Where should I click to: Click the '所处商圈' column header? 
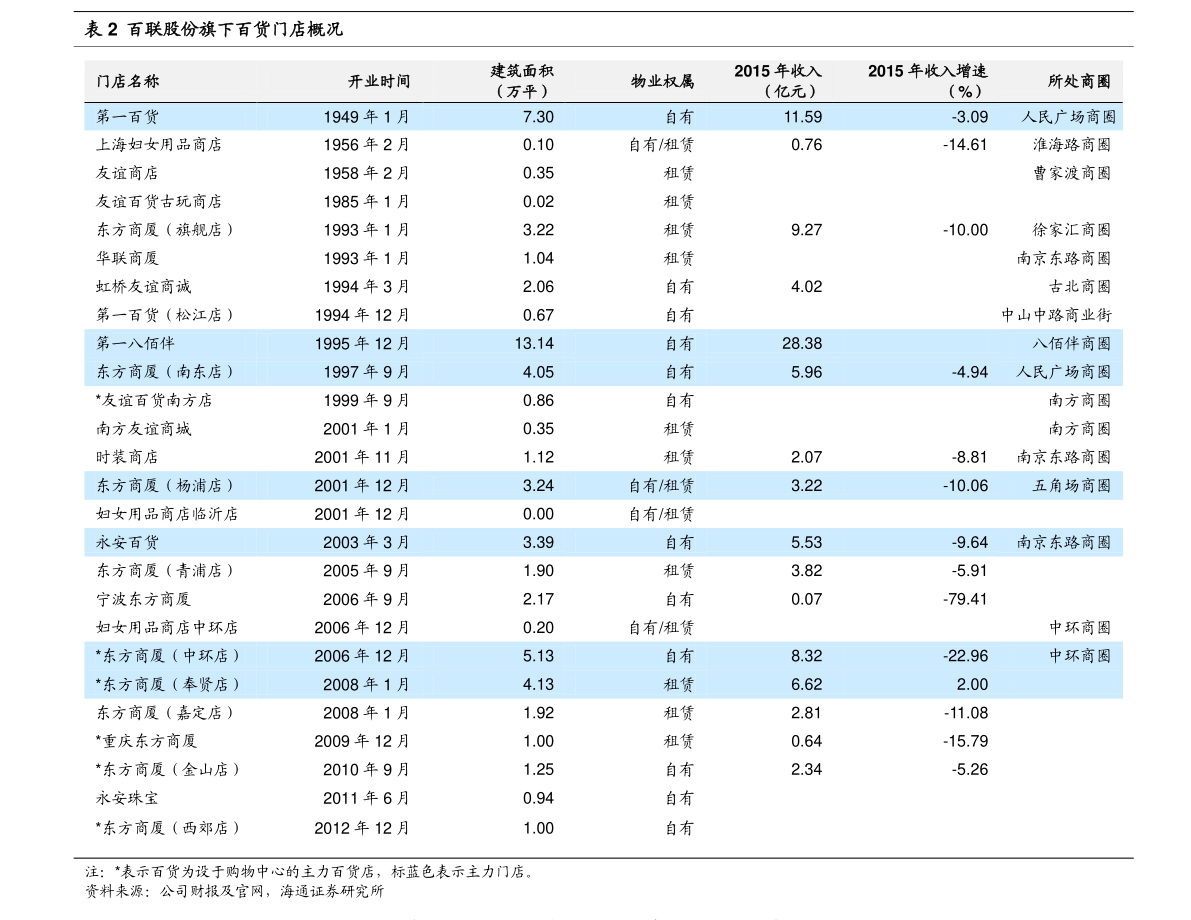[1079, 81]
